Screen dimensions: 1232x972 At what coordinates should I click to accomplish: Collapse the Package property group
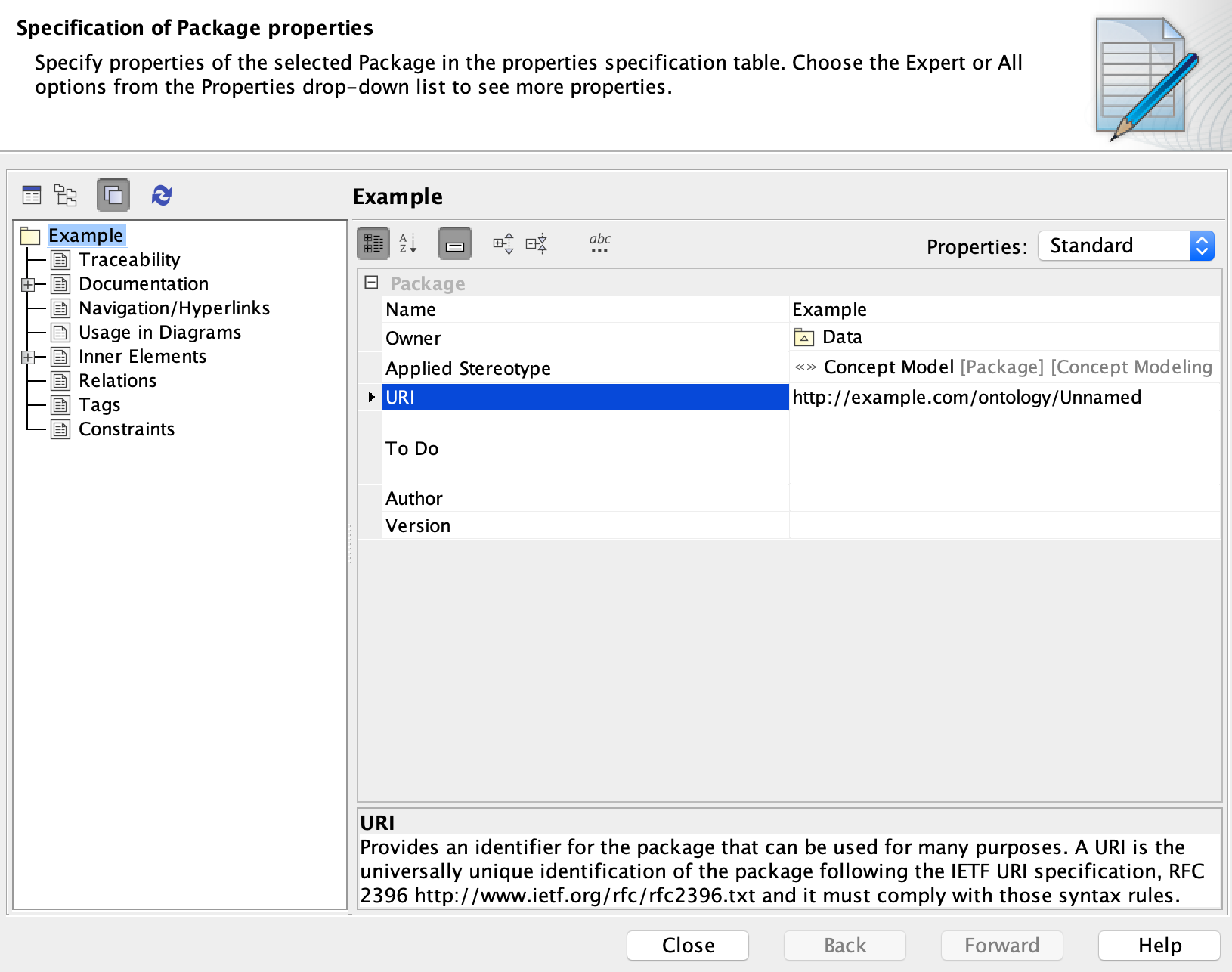tap(371, 283)
